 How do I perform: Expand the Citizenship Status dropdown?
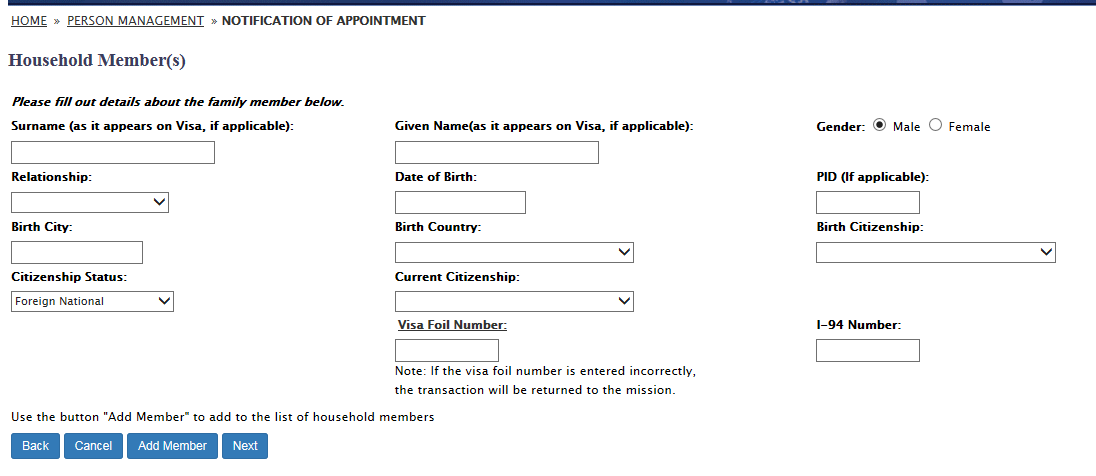[92, 301]
